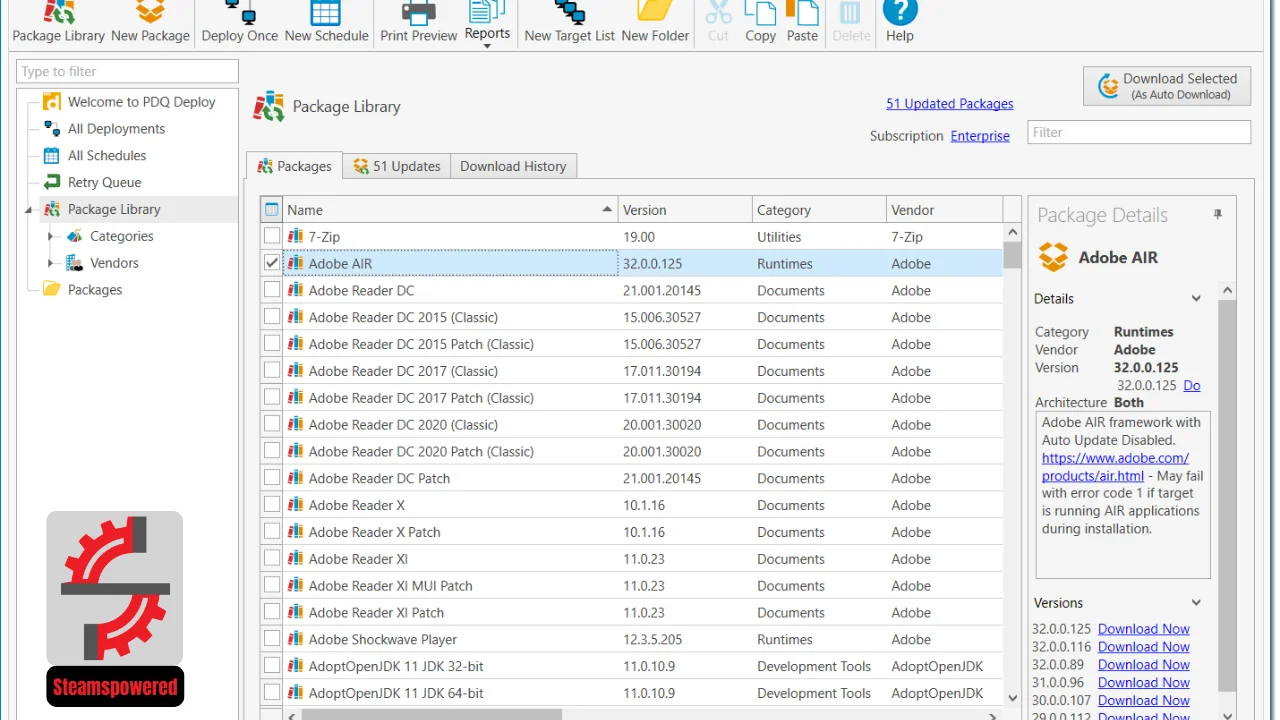Click Download Now for version 31.0.0.96

(x=1143, y=683)
